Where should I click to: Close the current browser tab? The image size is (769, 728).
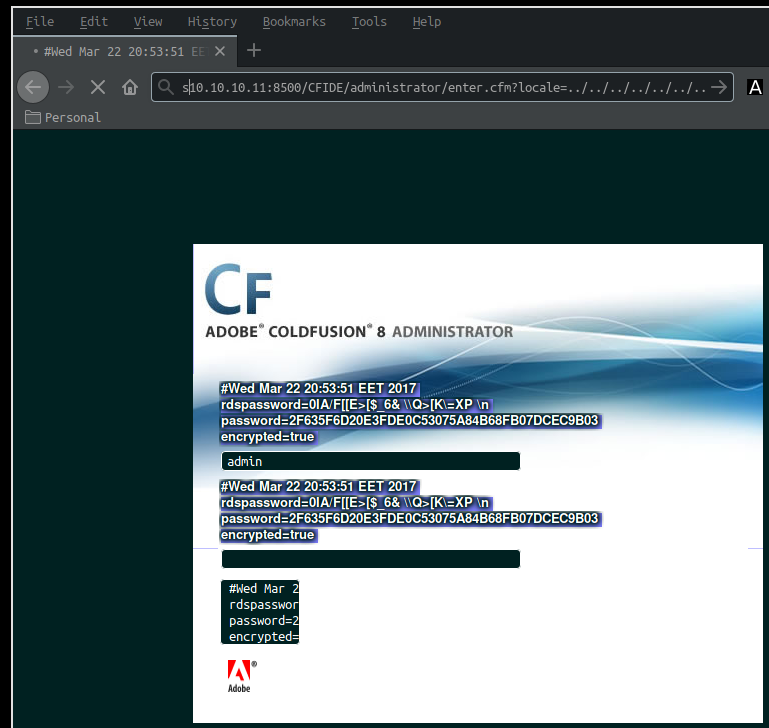(220, 51)
